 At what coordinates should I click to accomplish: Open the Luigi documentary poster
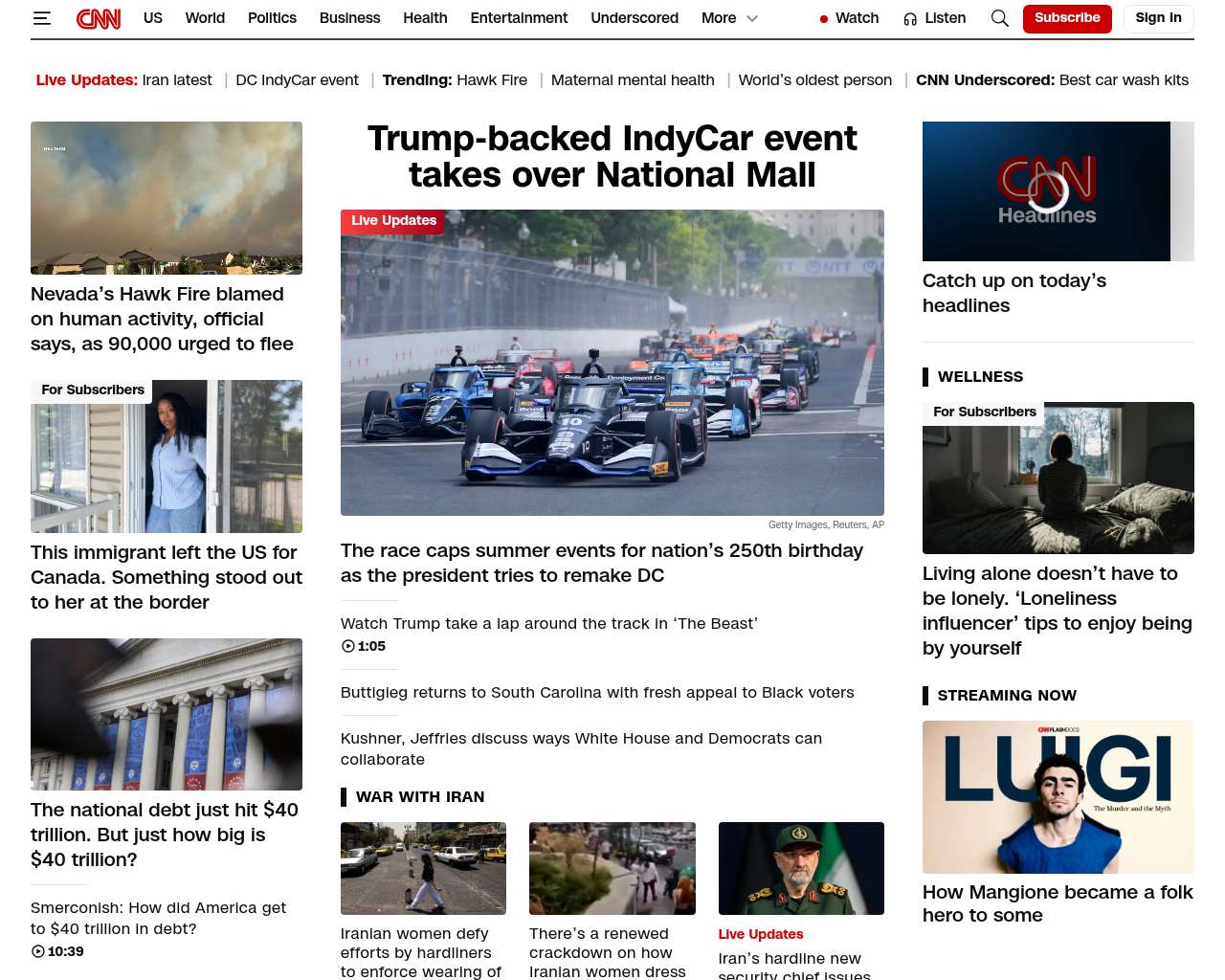click(x=1058, y=797)
